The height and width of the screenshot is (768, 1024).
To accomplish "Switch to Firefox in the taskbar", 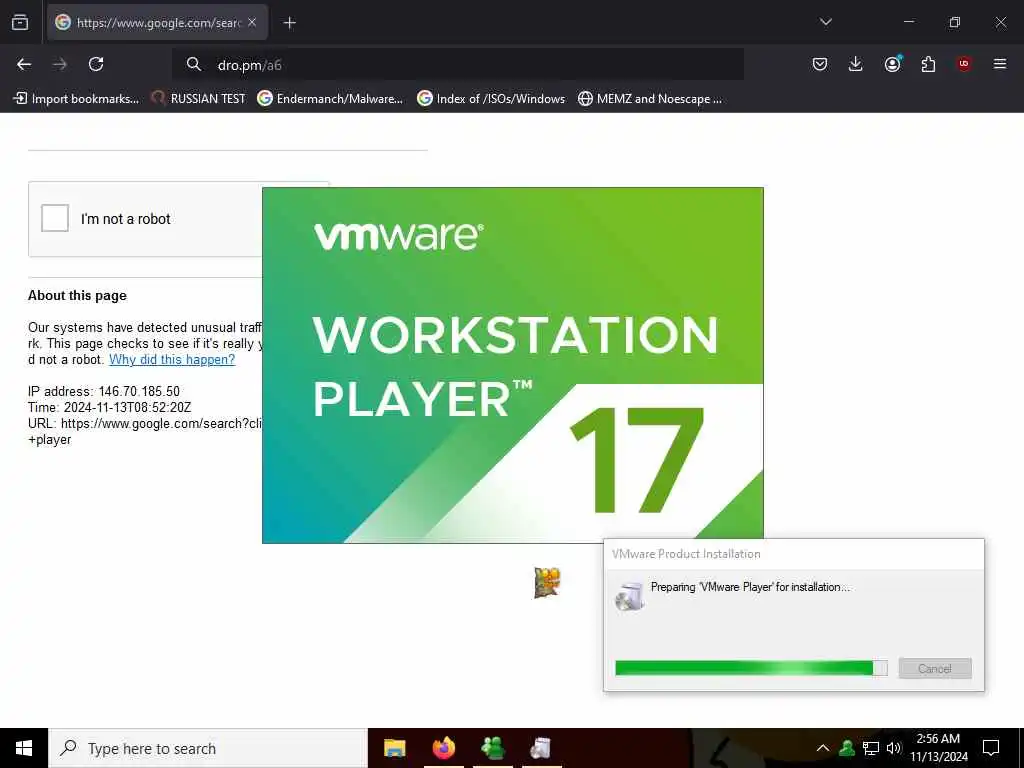I will coord(443,748).
